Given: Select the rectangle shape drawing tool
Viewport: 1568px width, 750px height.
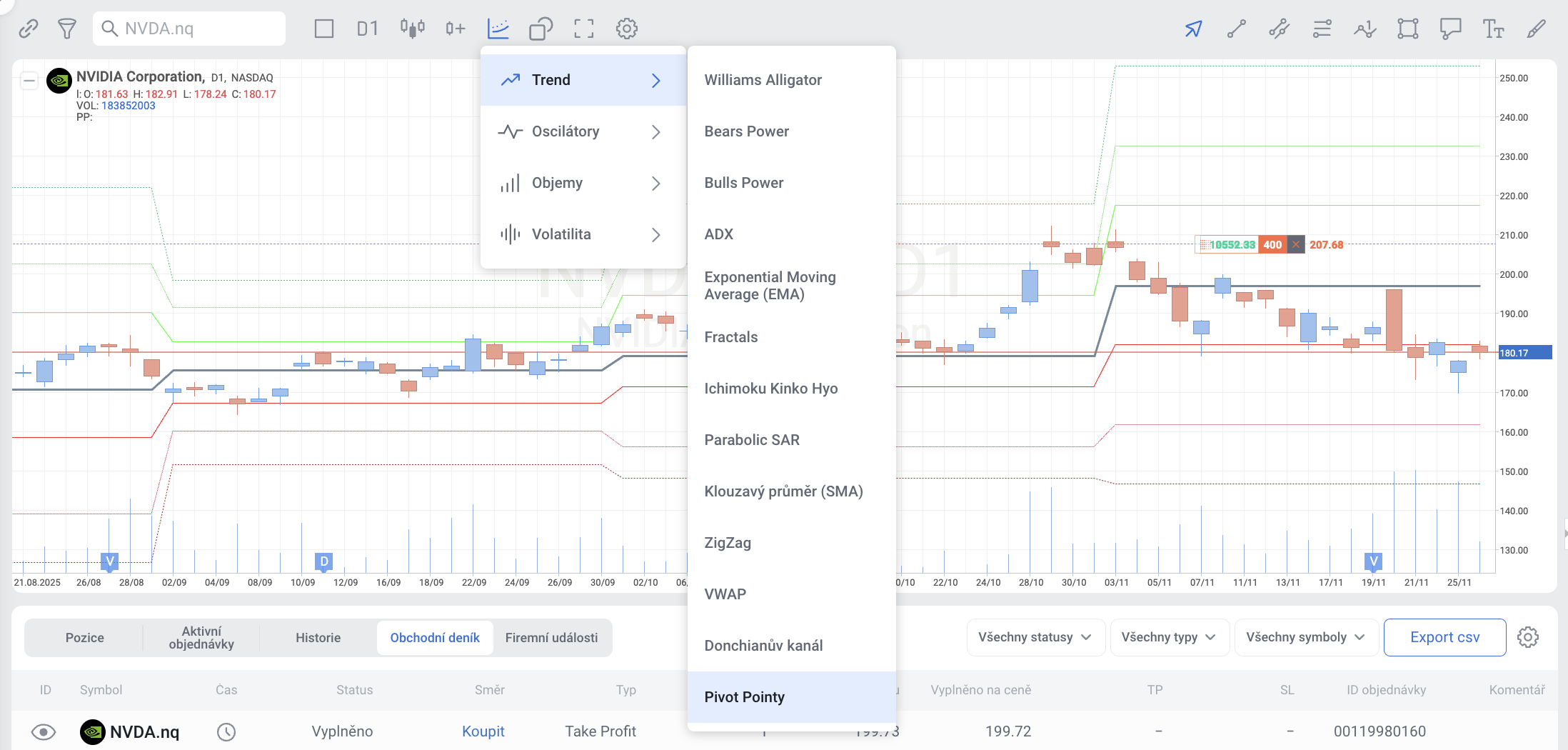Looking at the screenshot, I should point(1408,29).
